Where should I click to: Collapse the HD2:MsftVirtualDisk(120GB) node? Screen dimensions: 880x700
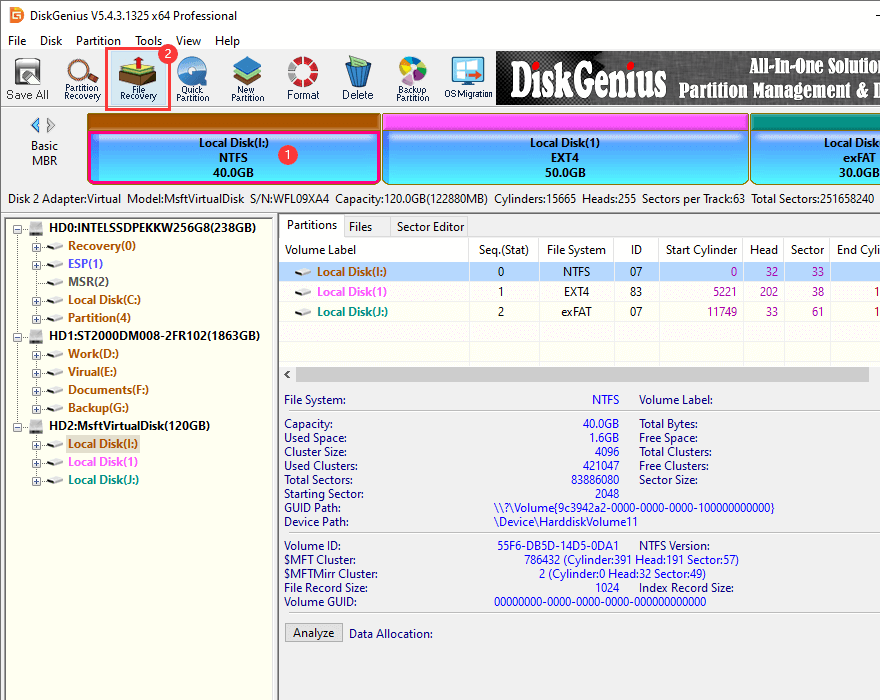pos(19,426)
